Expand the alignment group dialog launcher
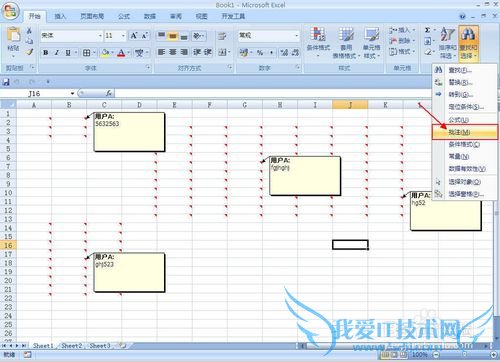The image size is (500, 362). pyautogui.click(x=230, y=68)
